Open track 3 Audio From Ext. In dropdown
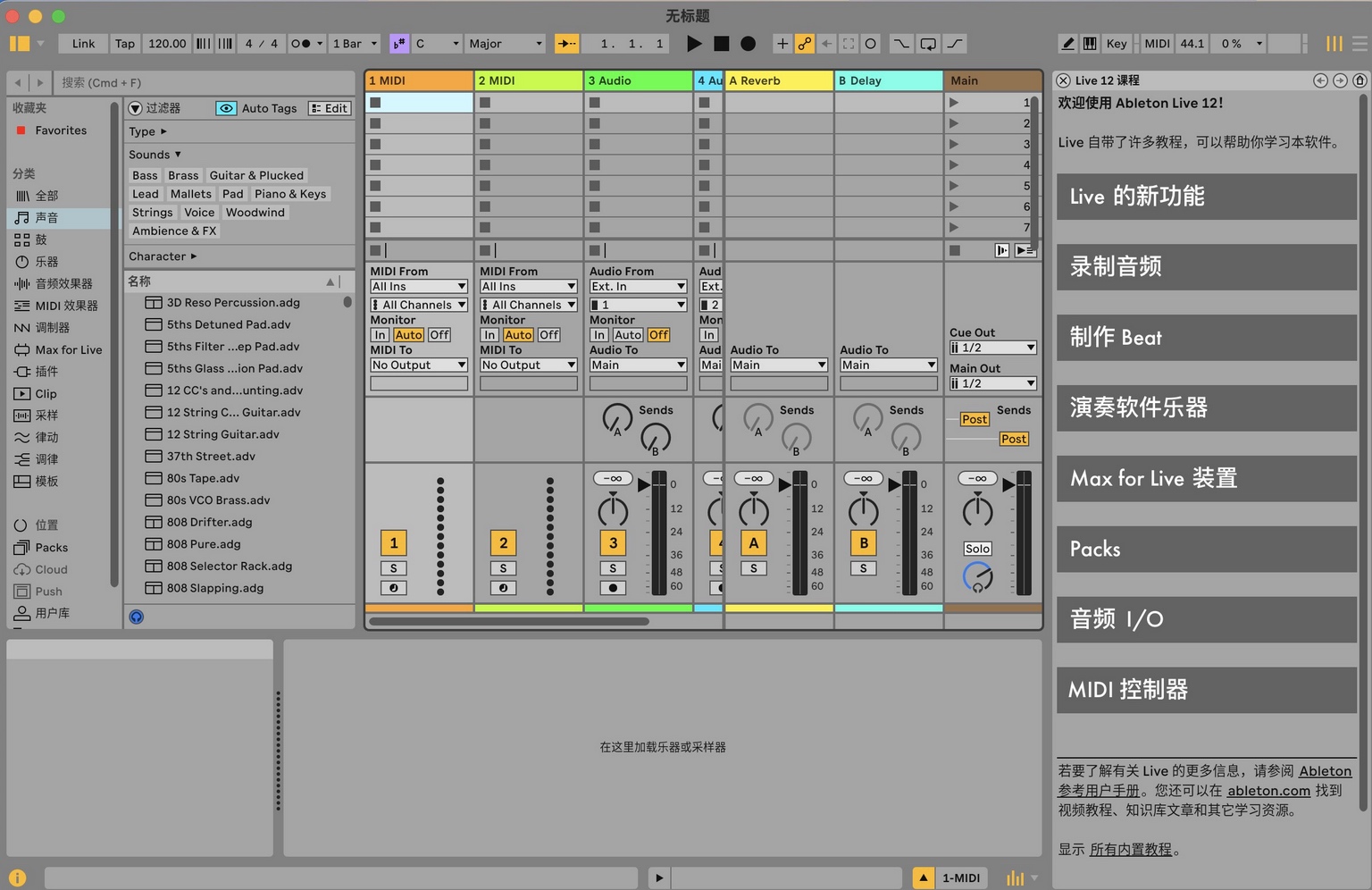Screen dimensions: 1372x890 tap(638, 287)
